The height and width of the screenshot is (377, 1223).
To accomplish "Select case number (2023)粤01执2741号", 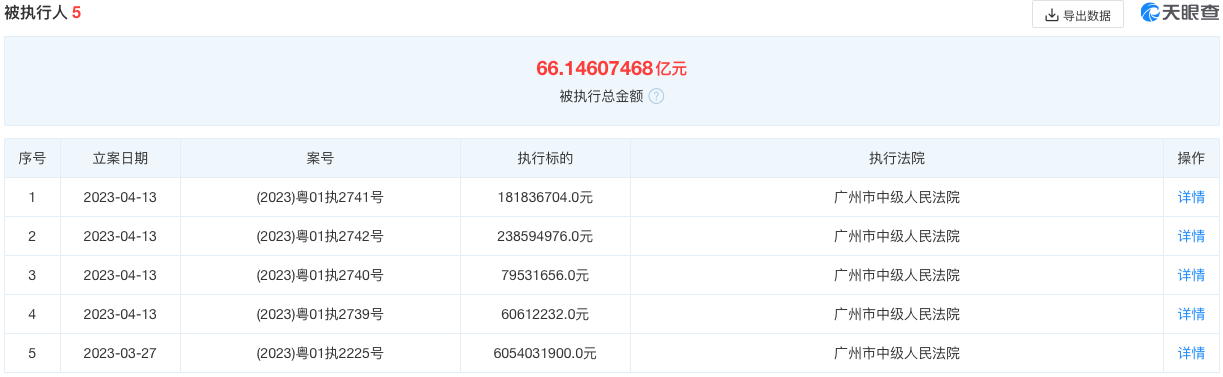I will pos(320,197).
